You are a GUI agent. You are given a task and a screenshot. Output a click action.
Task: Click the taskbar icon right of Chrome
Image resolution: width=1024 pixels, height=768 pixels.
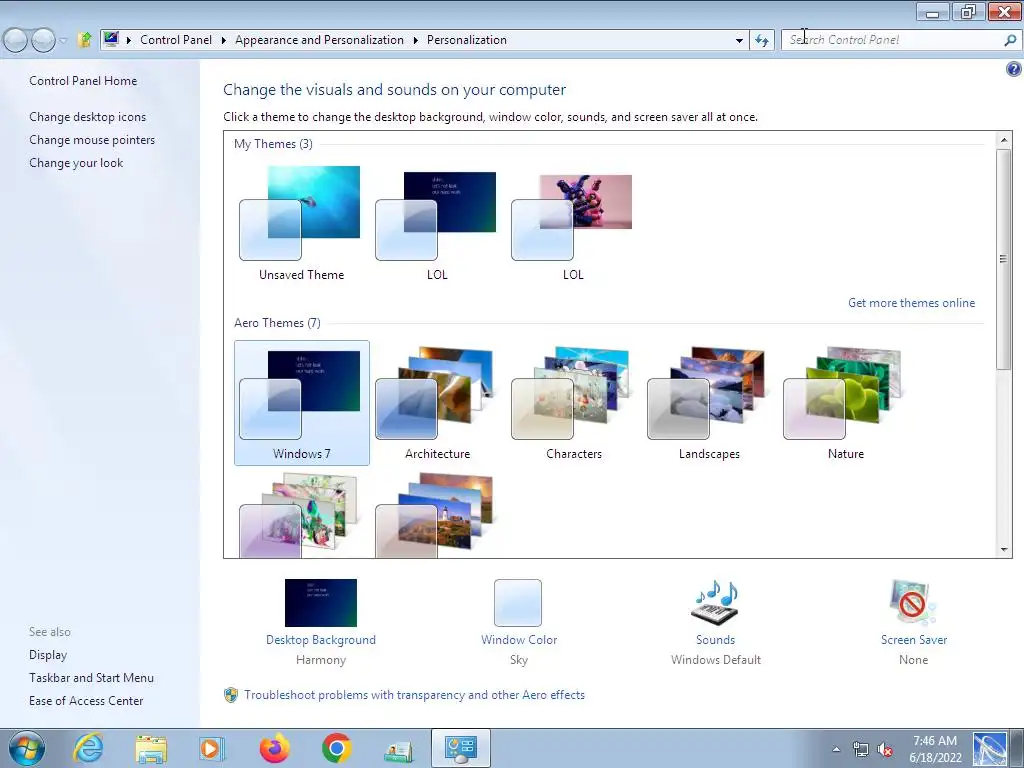click(x=398, y=751)
